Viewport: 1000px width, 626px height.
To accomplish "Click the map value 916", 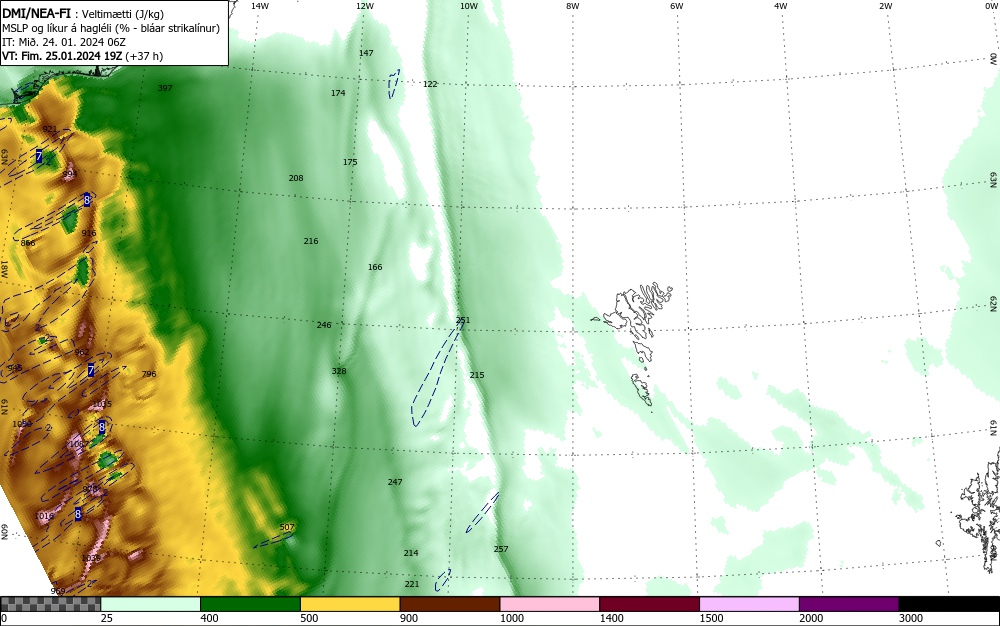I will [x=89, y=233].
